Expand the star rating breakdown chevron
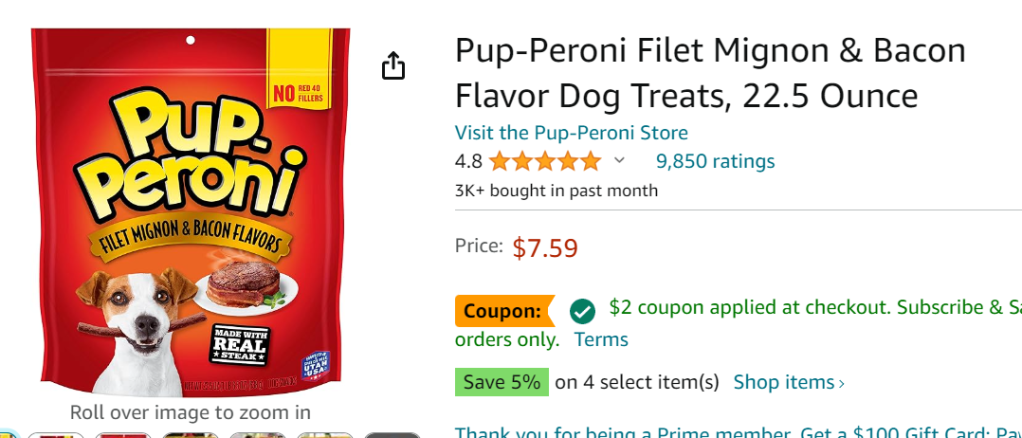1022x438 pixels. pyautogui.click(x=619, y=161)
